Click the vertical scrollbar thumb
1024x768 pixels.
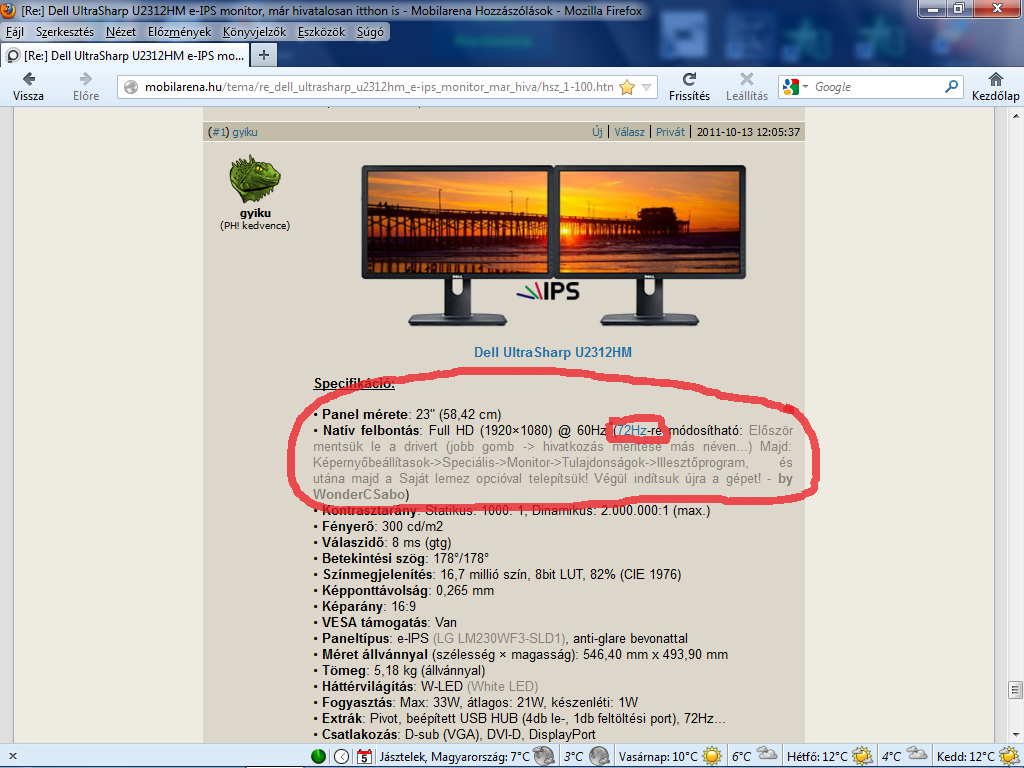pos(1015,690)
